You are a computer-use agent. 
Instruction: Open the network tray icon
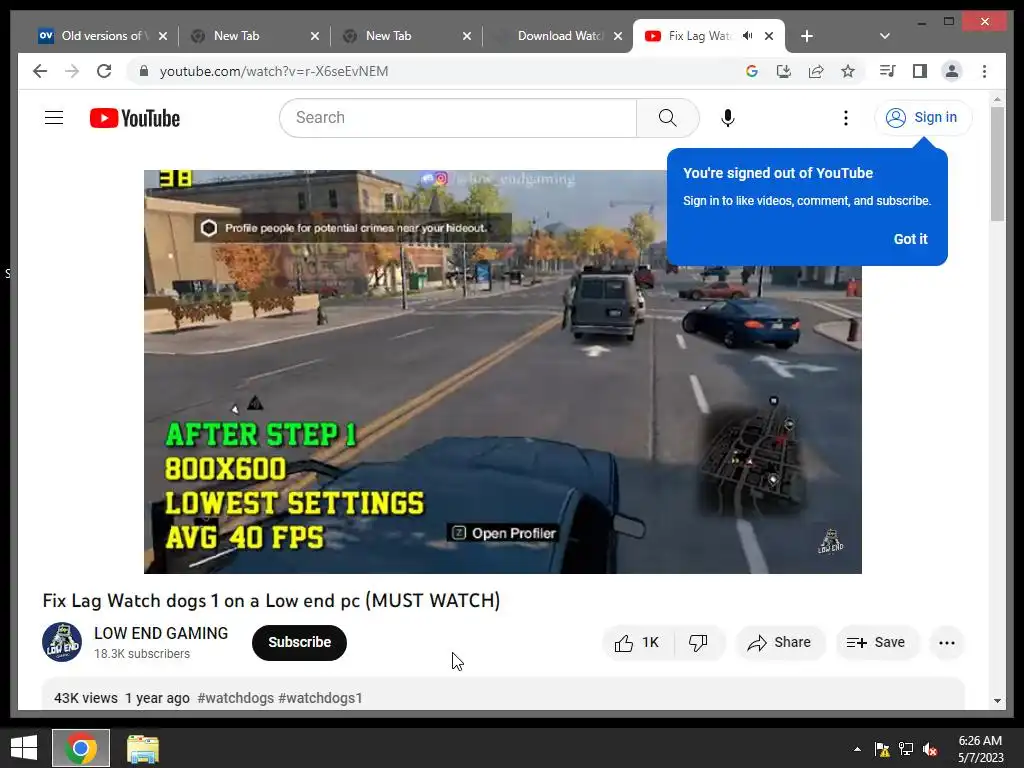pos(906,749)
